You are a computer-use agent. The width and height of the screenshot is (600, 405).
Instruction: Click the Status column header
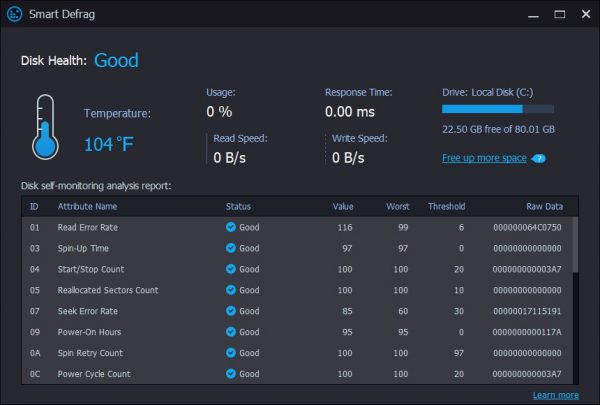(238, 207)
